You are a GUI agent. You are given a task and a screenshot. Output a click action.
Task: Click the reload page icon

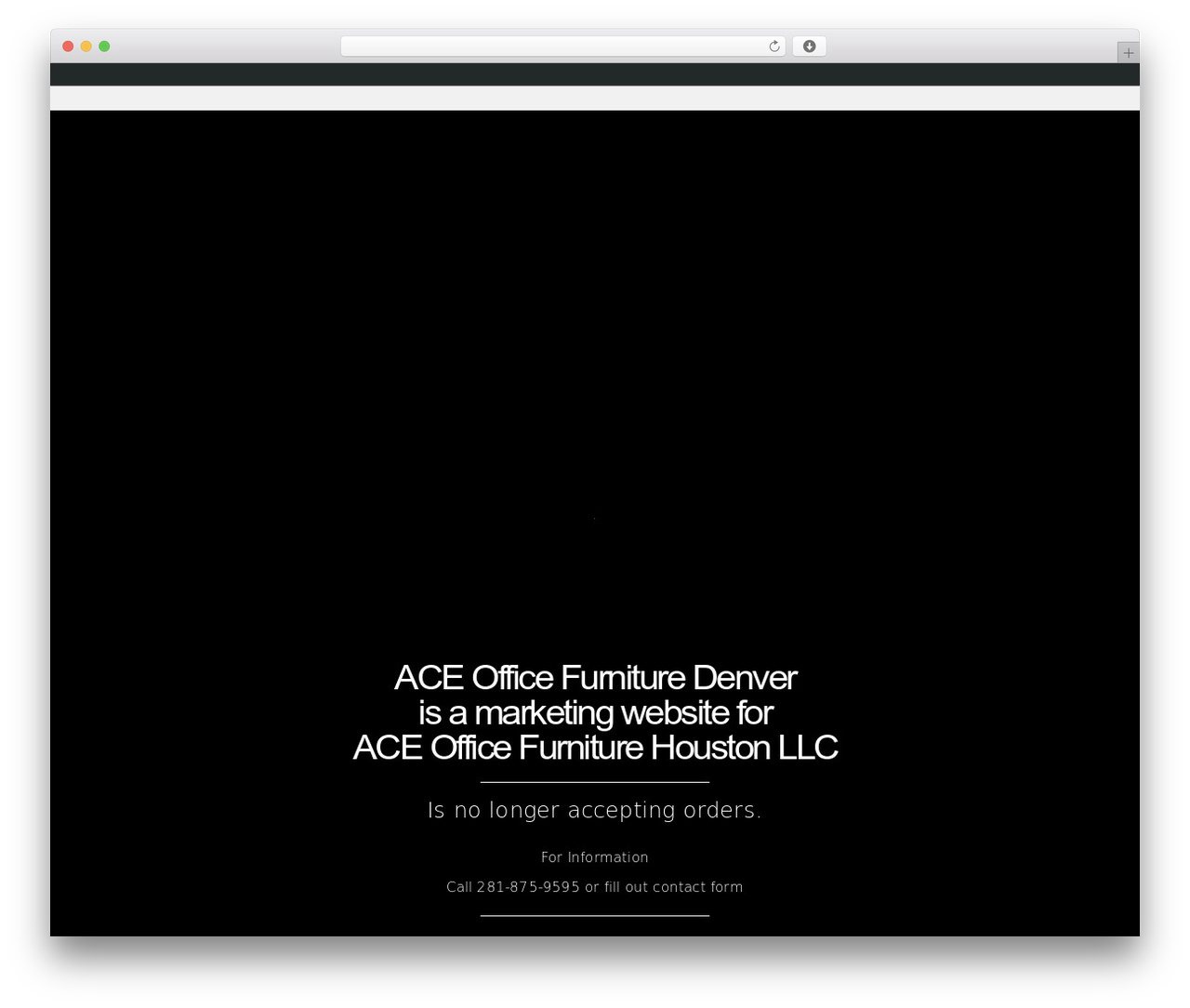click(774, 46)
